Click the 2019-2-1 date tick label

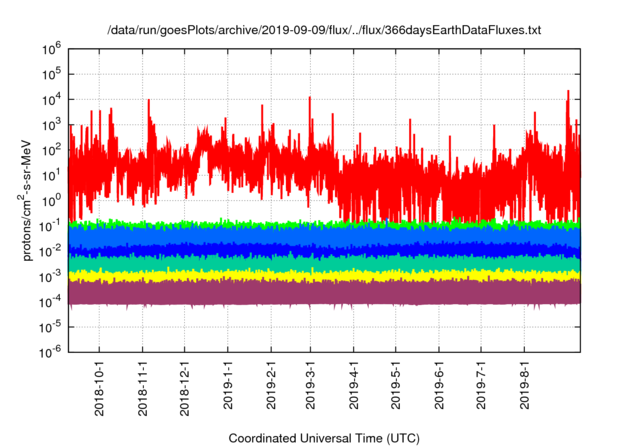click(x=271, y=384)
